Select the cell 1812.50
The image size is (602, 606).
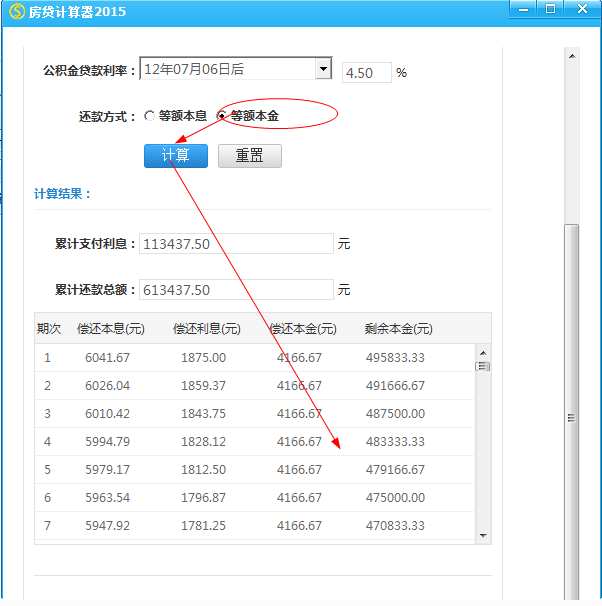(x=204, y=470)
